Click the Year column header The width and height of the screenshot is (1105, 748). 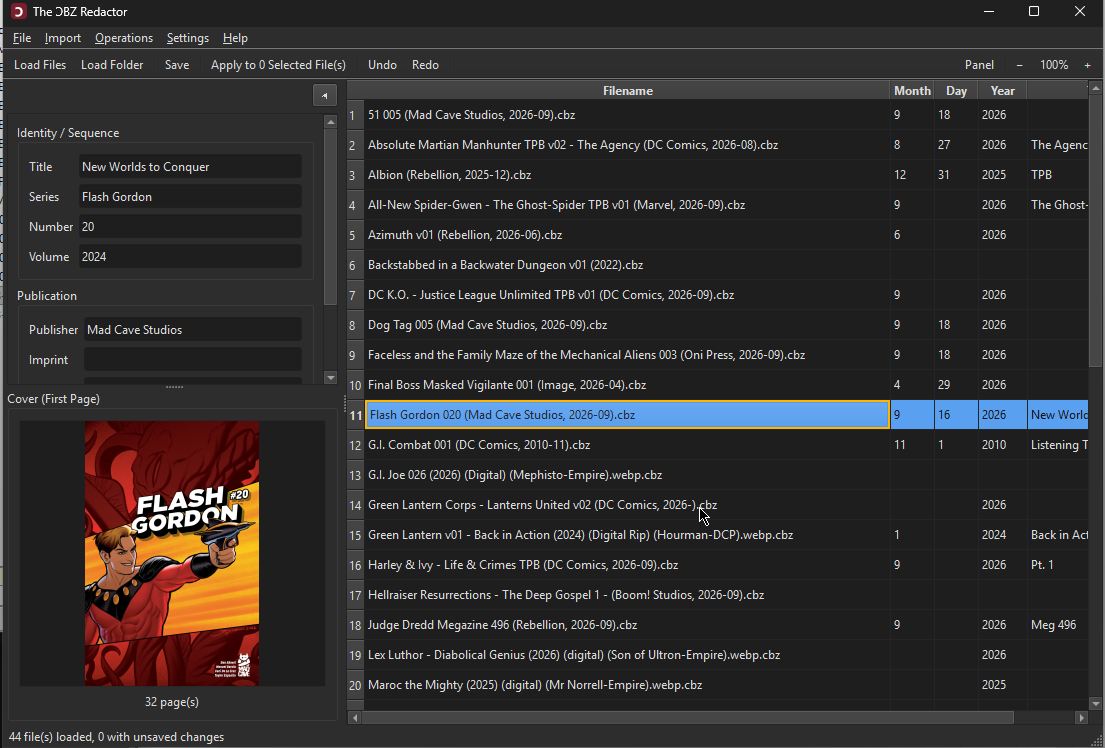[1002, 91]
